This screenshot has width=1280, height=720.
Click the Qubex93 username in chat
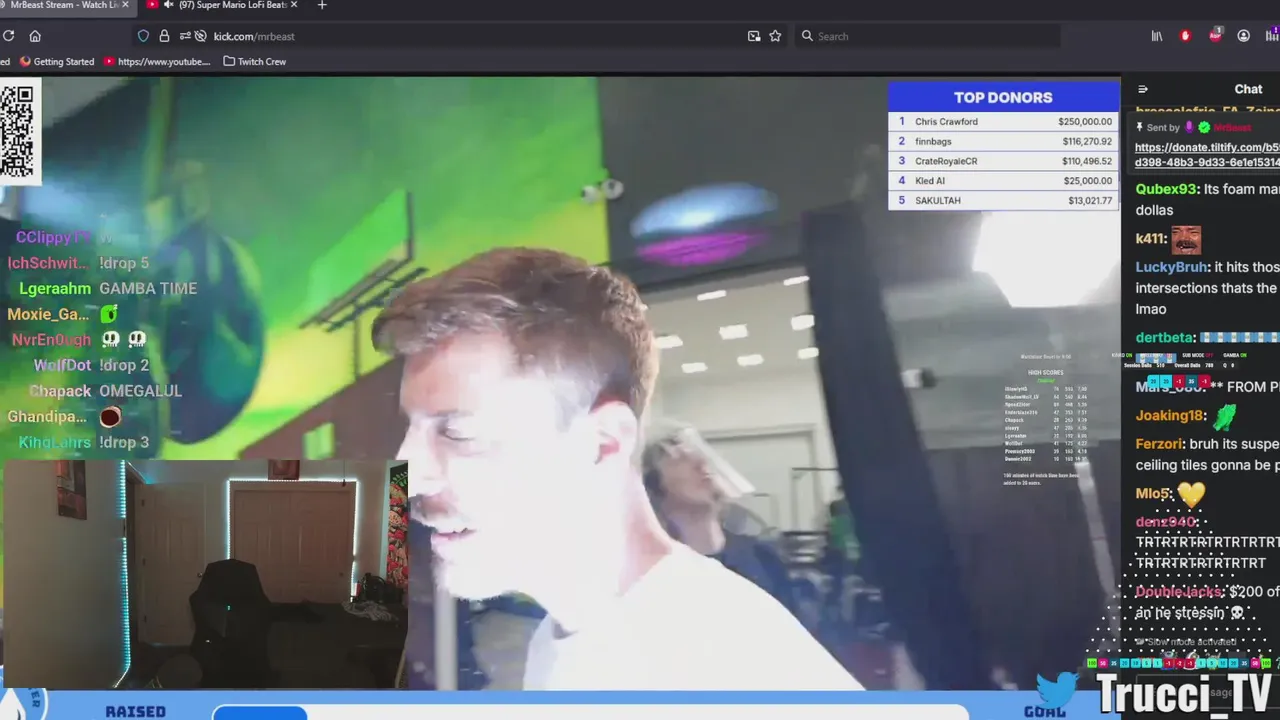click(x=1166, y=189)
